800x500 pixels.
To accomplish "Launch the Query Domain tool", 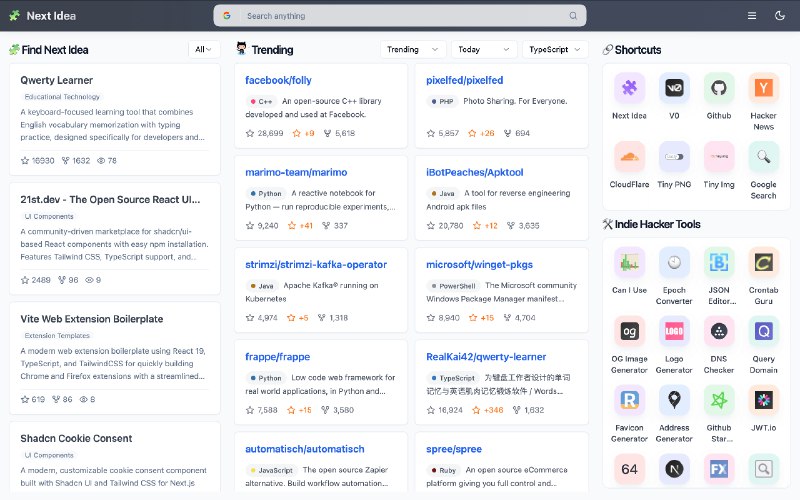I will pyautogui.click(x=763, y=331).
